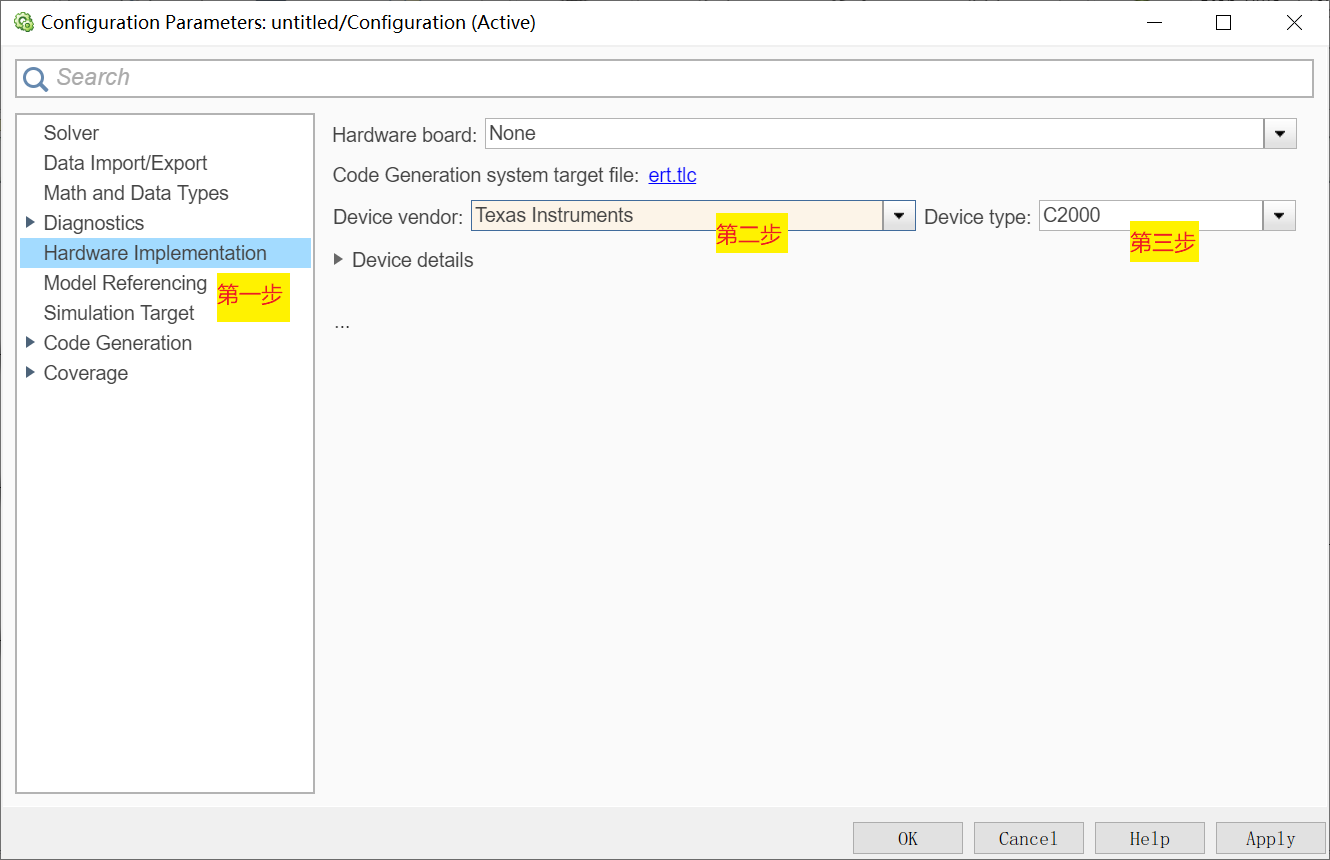Click the search magnifier icon

point(35,78)
